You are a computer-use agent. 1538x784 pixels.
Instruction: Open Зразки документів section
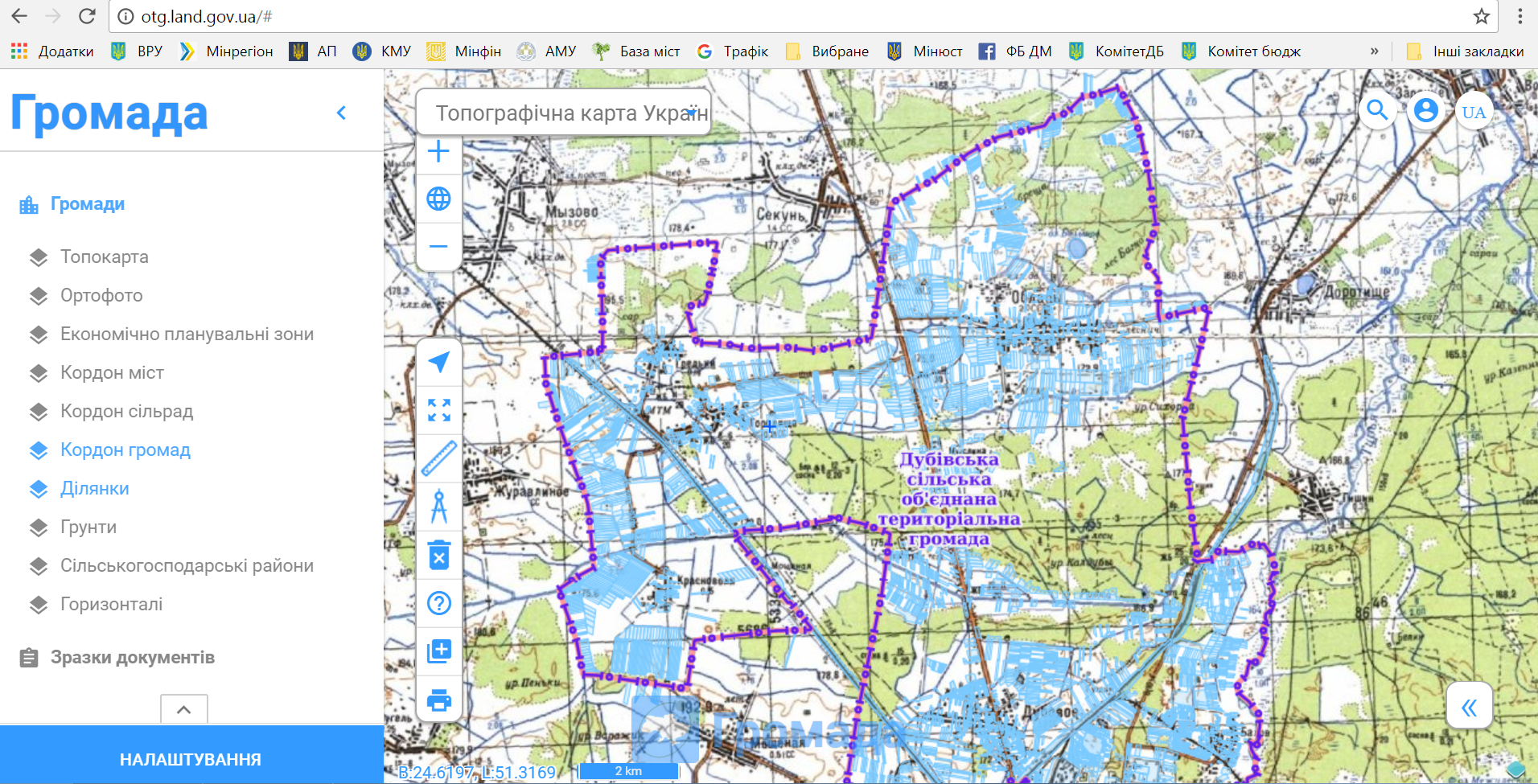132,658
